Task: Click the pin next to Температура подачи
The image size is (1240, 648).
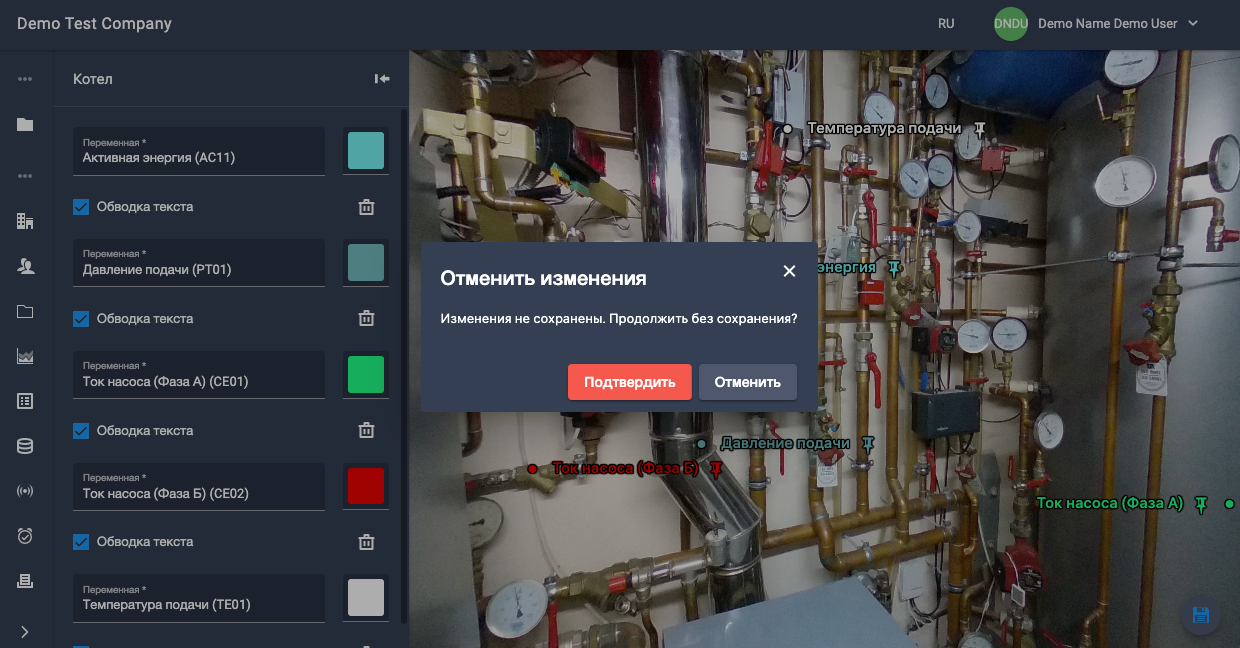Action: point(980,128)
